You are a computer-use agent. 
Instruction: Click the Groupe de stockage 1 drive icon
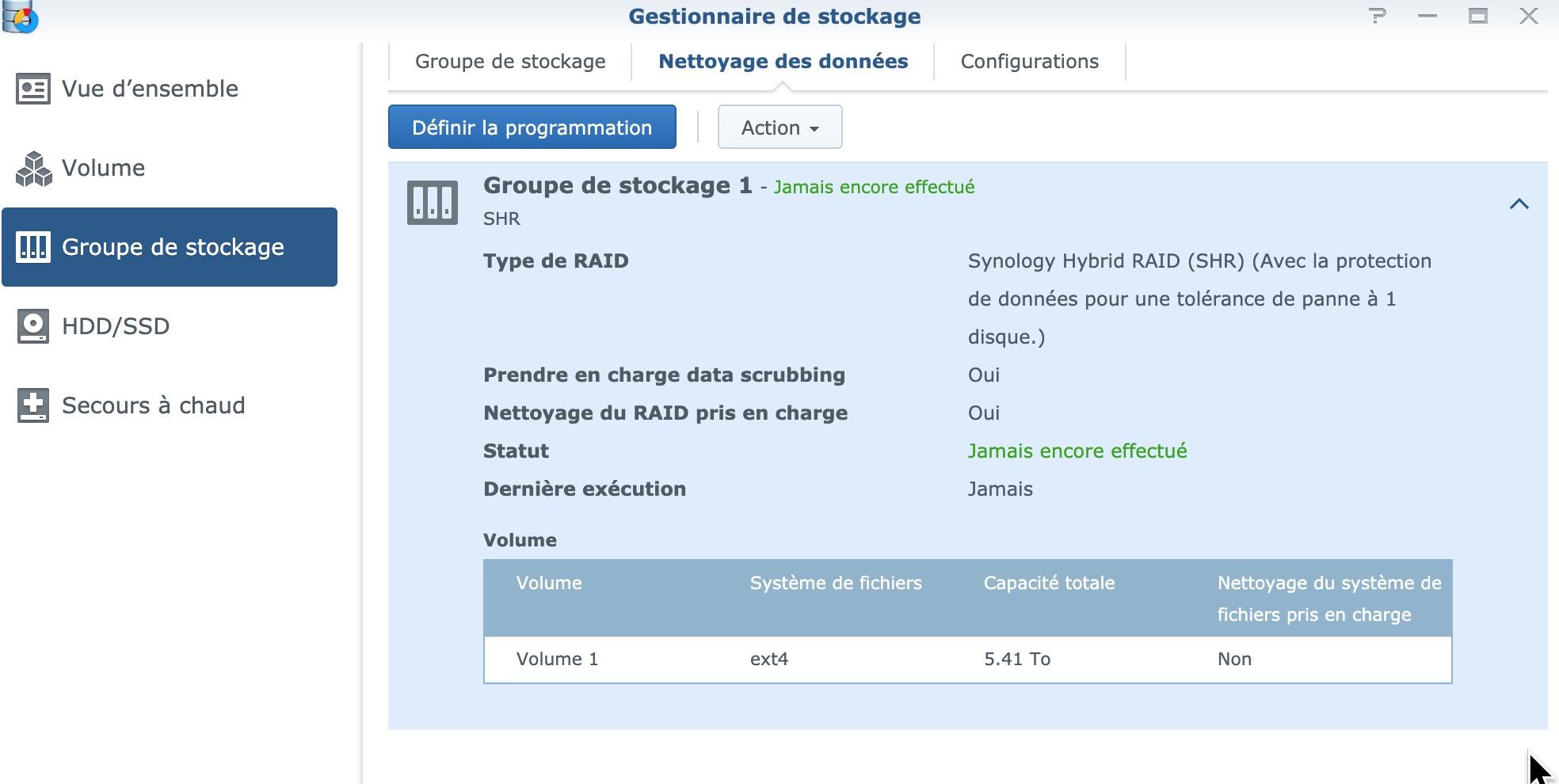(x=432, y=203)
